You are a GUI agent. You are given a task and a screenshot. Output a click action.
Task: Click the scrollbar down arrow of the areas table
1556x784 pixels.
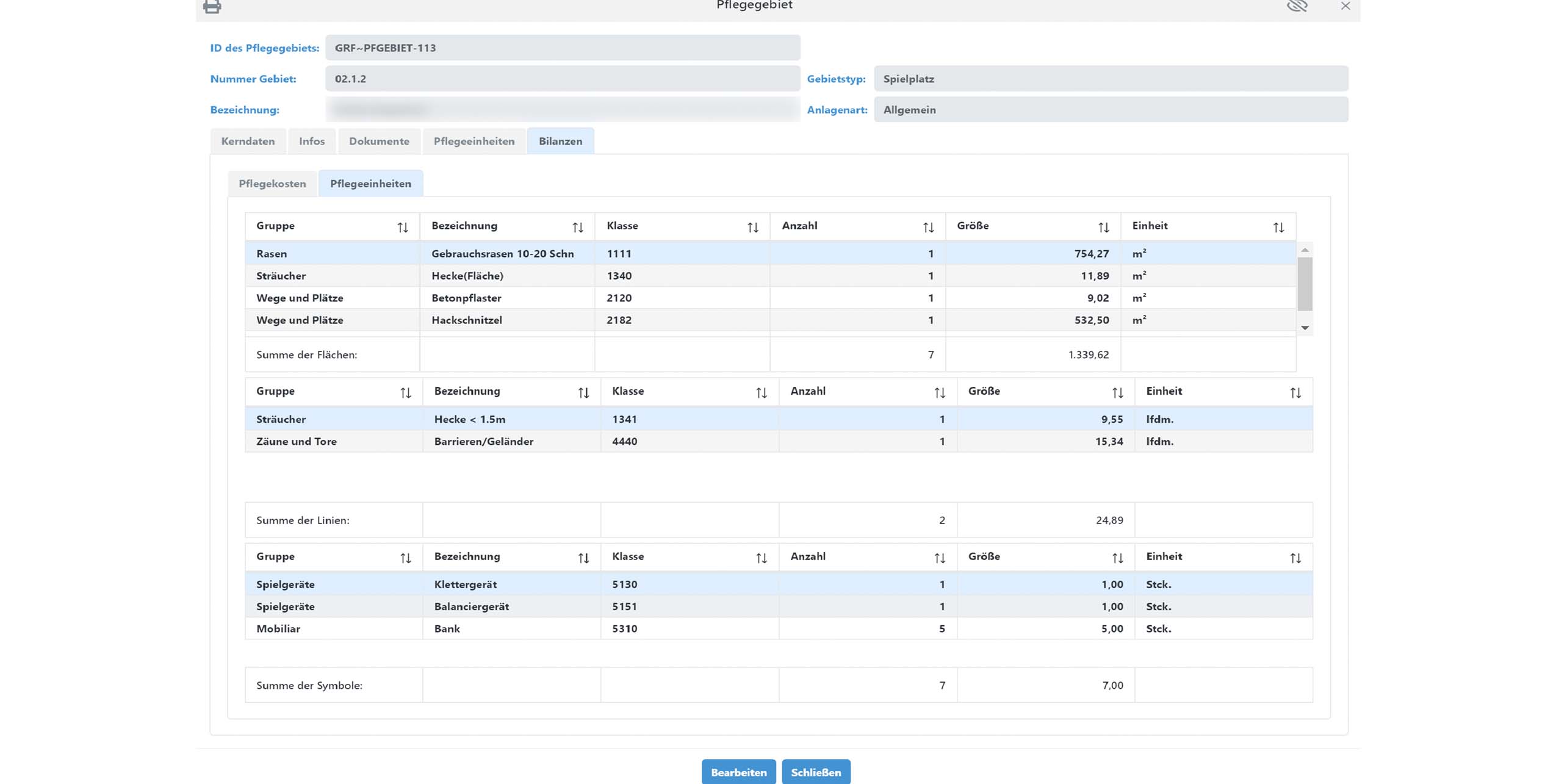[x=1306, y=327]
